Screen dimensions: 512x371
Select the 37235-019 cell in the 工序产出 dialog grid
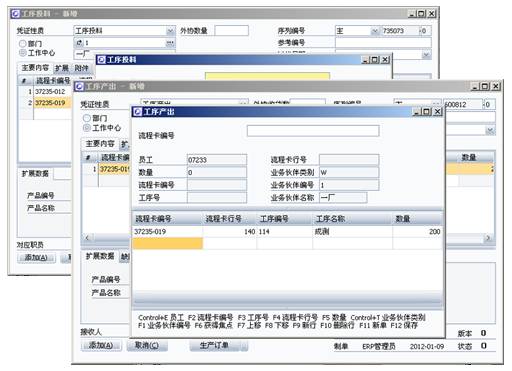tap(167, 232)
